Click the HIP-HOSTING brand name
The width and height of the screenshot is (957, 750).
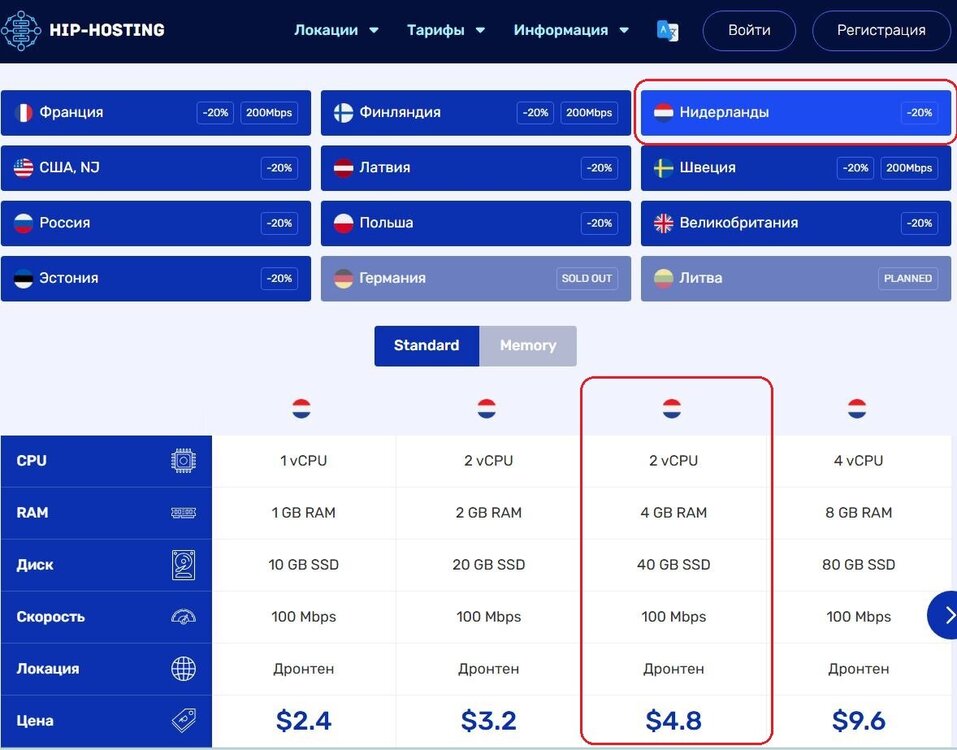click(x=107, y=31)
